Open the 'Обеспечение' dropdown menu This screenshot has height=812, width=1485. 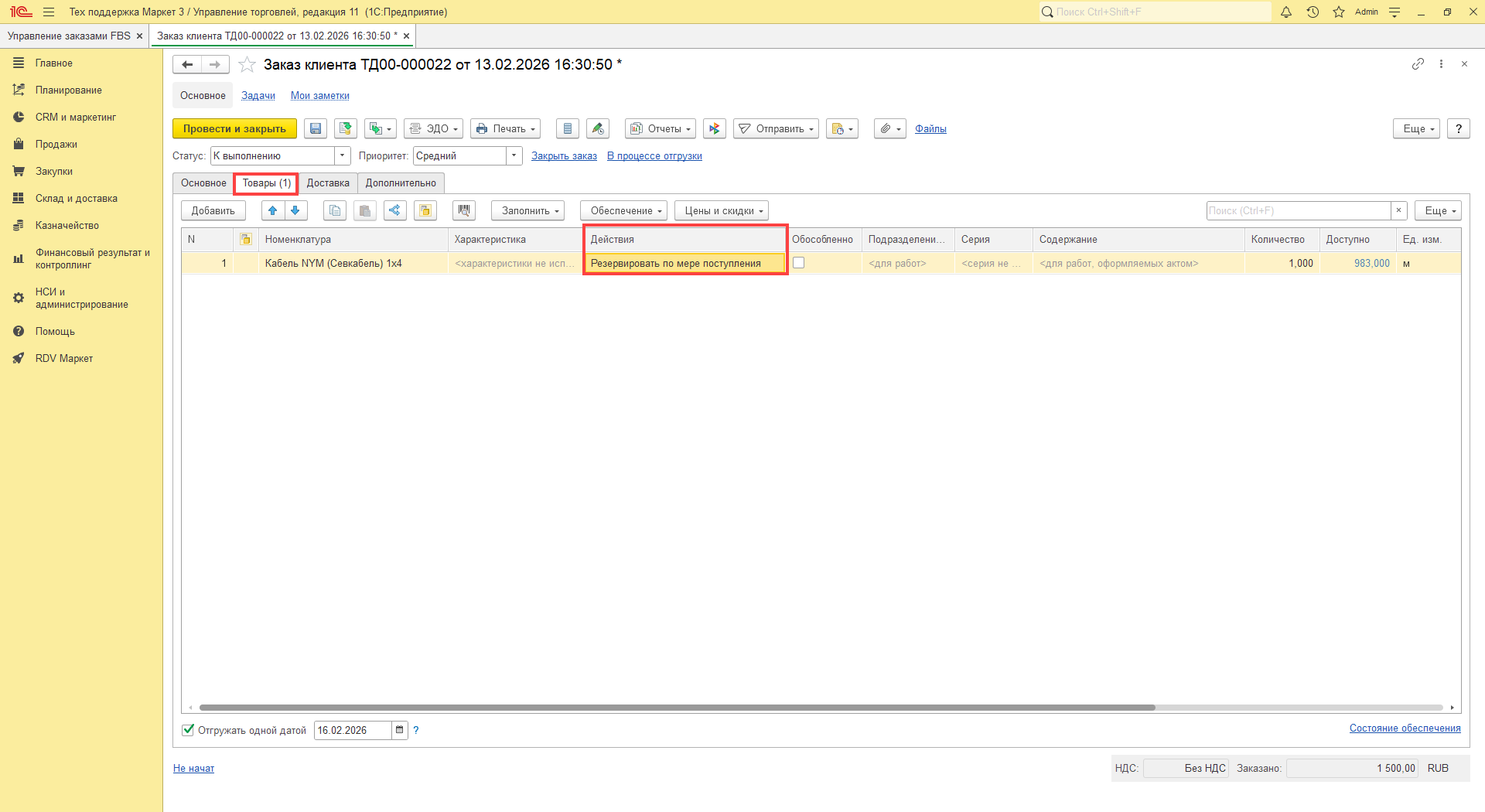[623, 210]
